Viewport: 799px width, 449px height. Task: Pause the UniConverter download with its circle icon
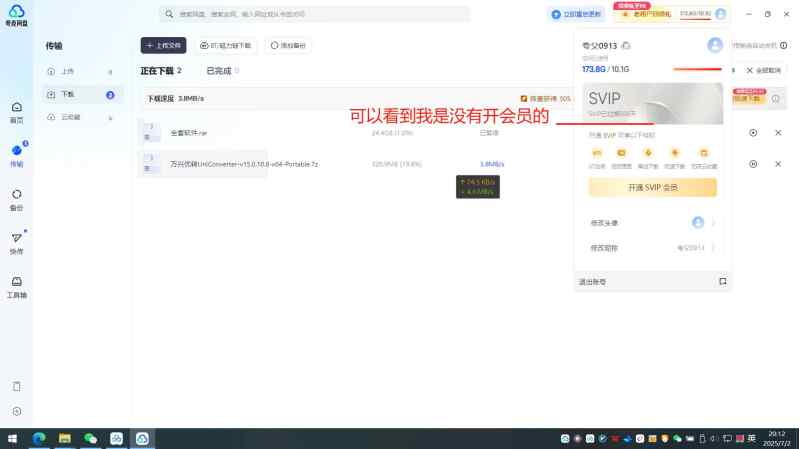(x=753, y=164)
